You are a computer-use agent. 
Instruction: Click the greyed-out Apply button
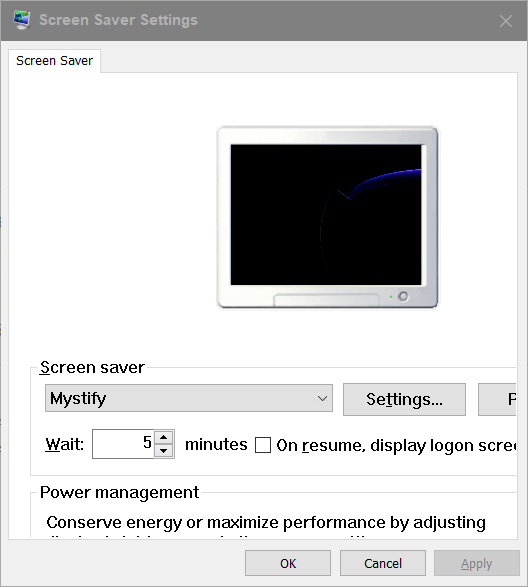pyautogui.click(x=477, y=563)
